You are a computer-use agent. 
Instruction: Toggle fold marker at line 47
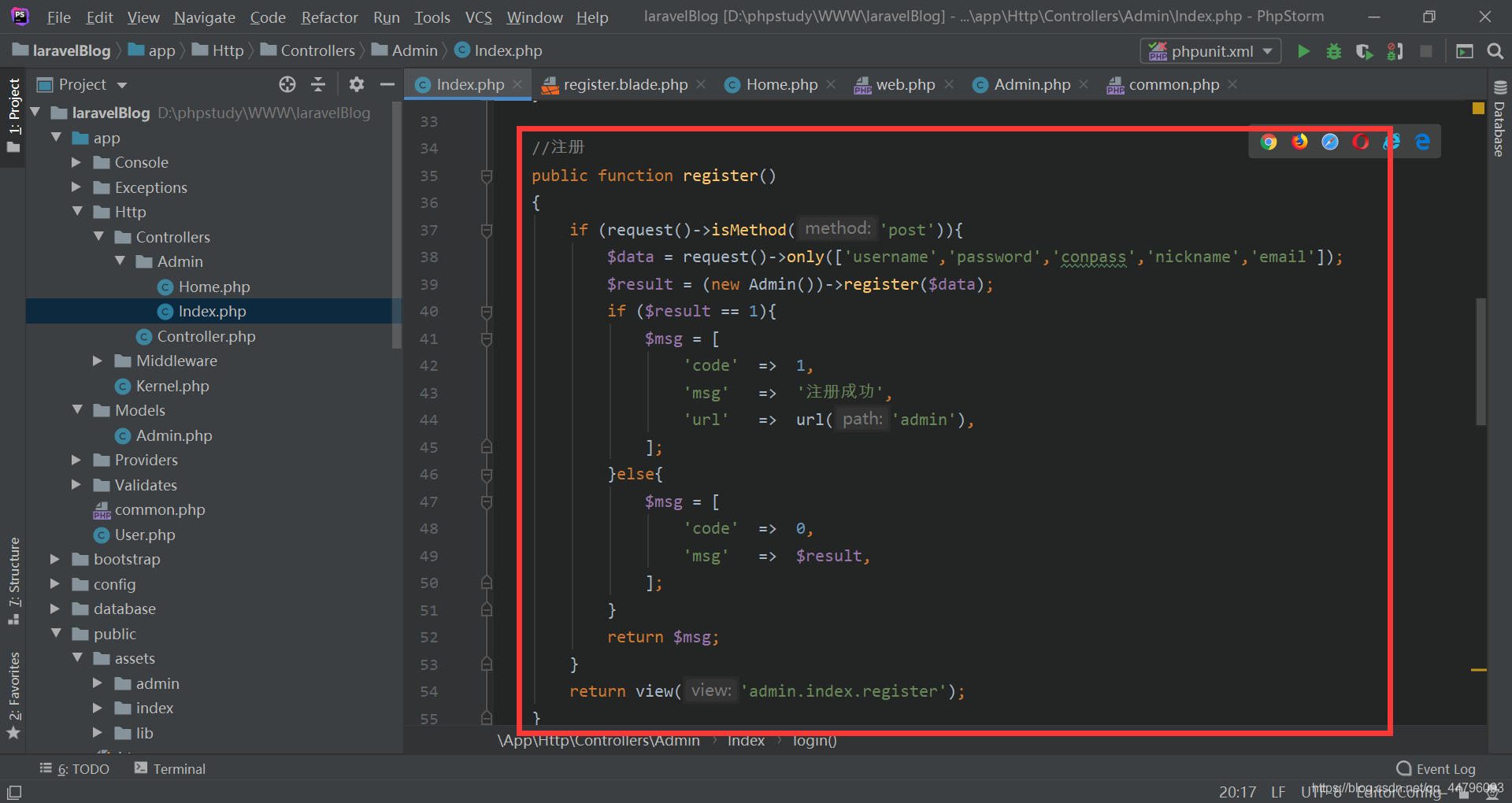[487, 501]
